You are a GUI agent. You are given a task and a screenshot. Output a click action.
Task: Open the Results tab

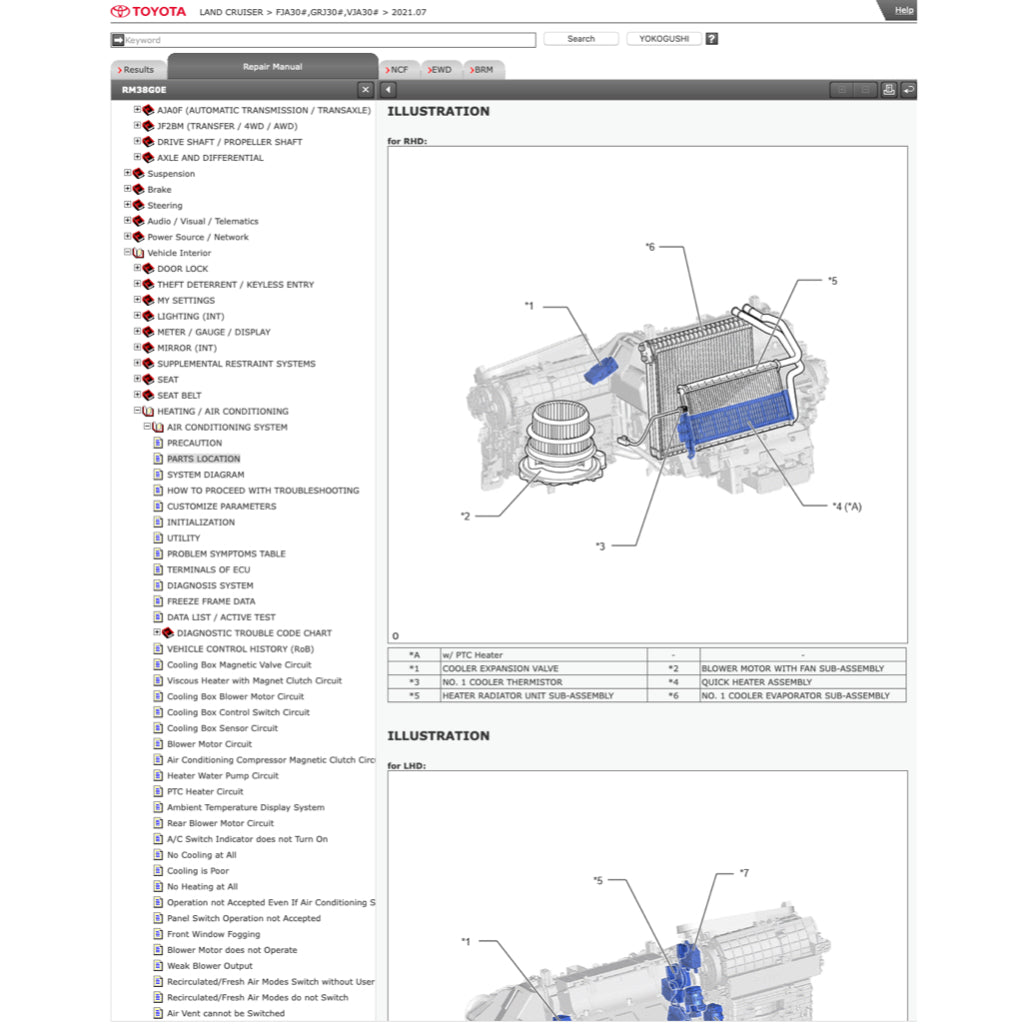(137, 70)
